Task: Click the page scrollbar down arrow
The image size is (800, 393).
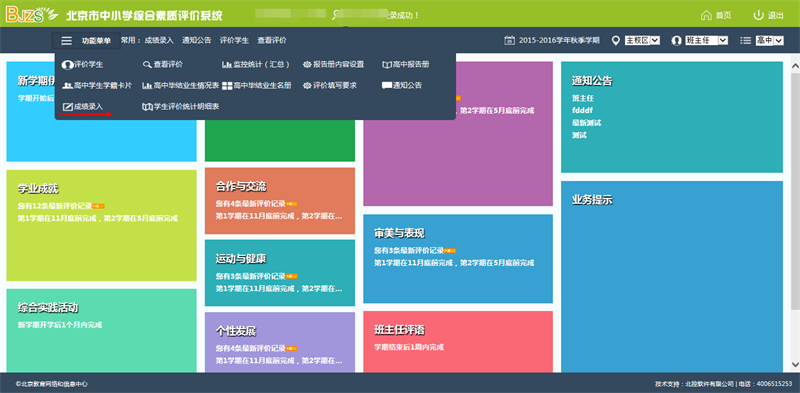Action: (795, 364)
